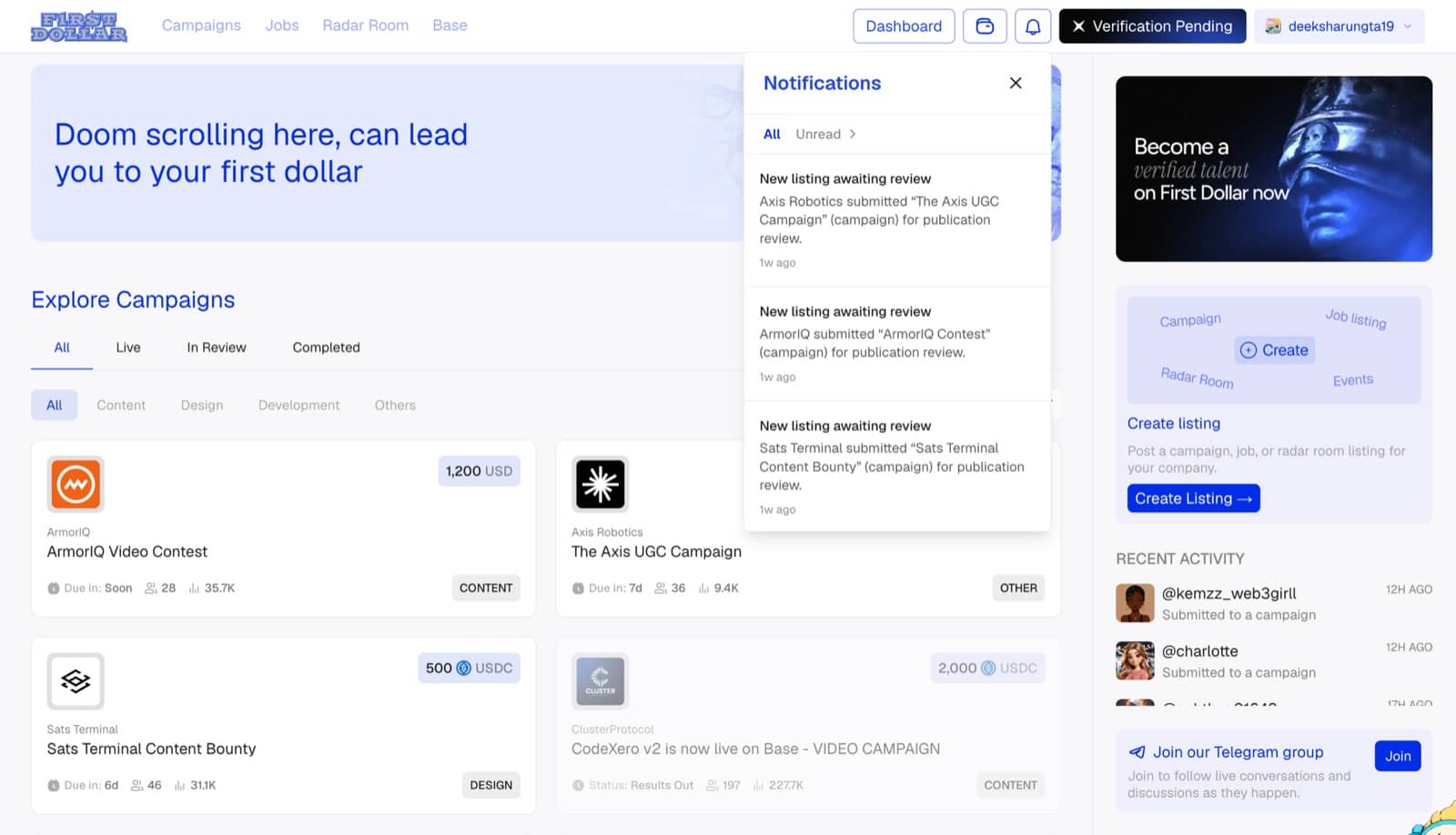The height and width of the screenshot is (835, 1456).
Task: Filter campaigns by Development category
Action: pos(298,405)
